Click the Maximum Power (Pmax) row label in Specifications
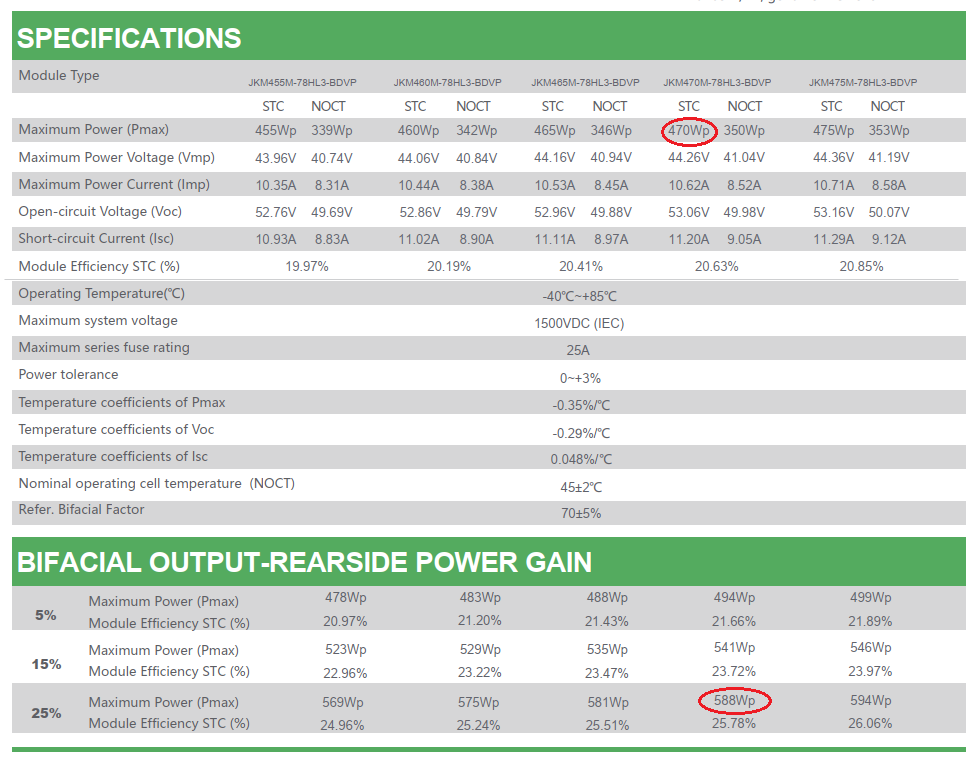The width and height of the screenshot is (979, 762). pyautogui.click(x=94, y=129)
